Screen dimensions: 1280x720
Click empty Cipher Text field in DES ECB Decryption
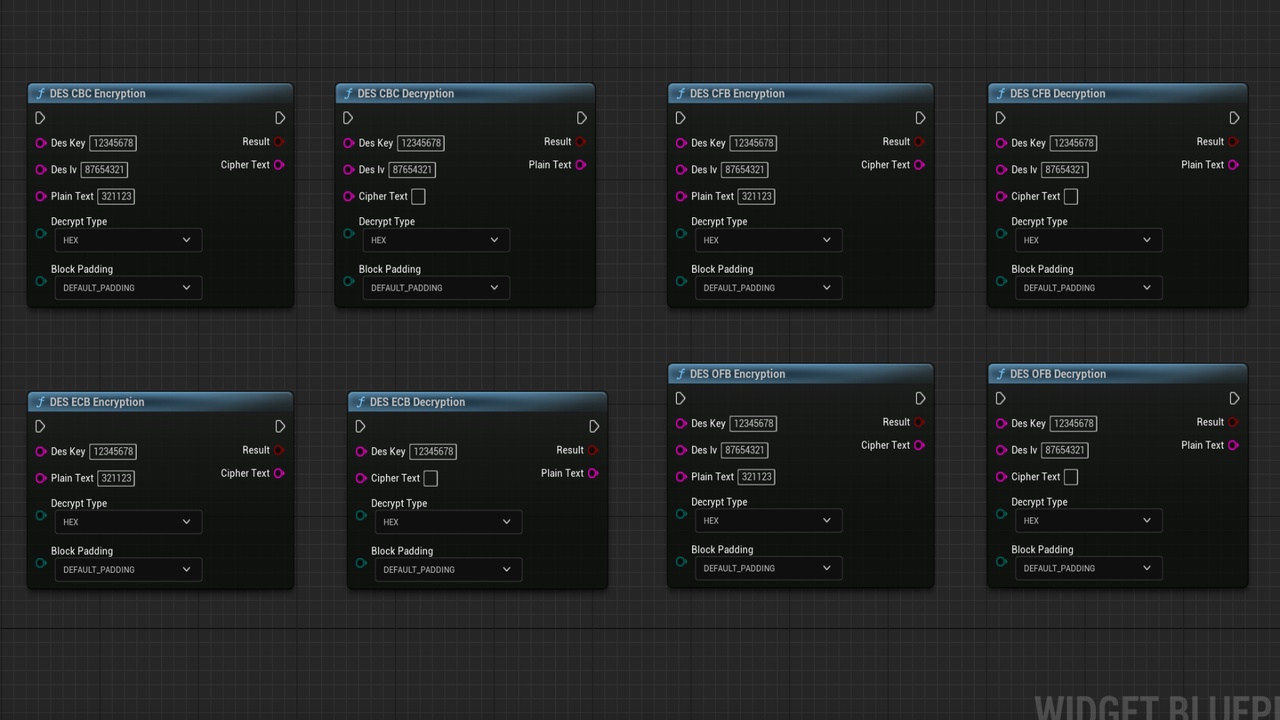tap(430, 478)
